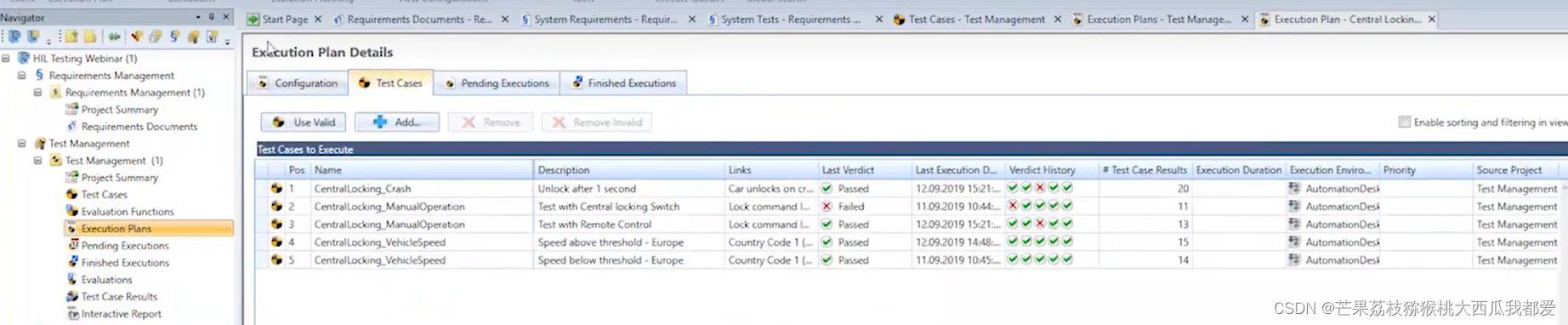Screen dimensions: 1568x325
Task: Open Configuration tab in Execution Plan Details
Action: tap(298, 83)
